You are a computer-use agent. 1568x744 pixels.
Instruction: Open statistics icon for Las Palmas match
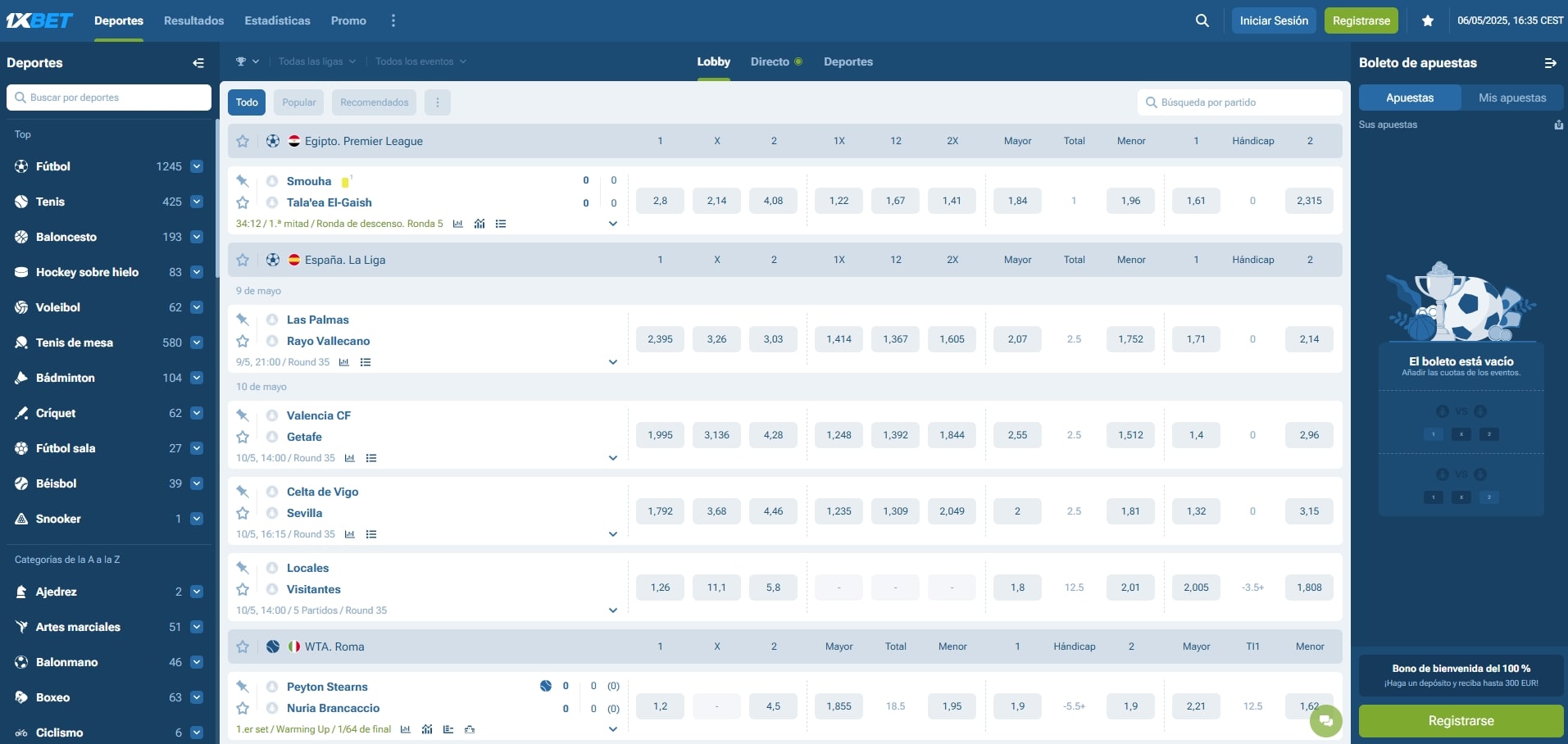pos(344,362)
